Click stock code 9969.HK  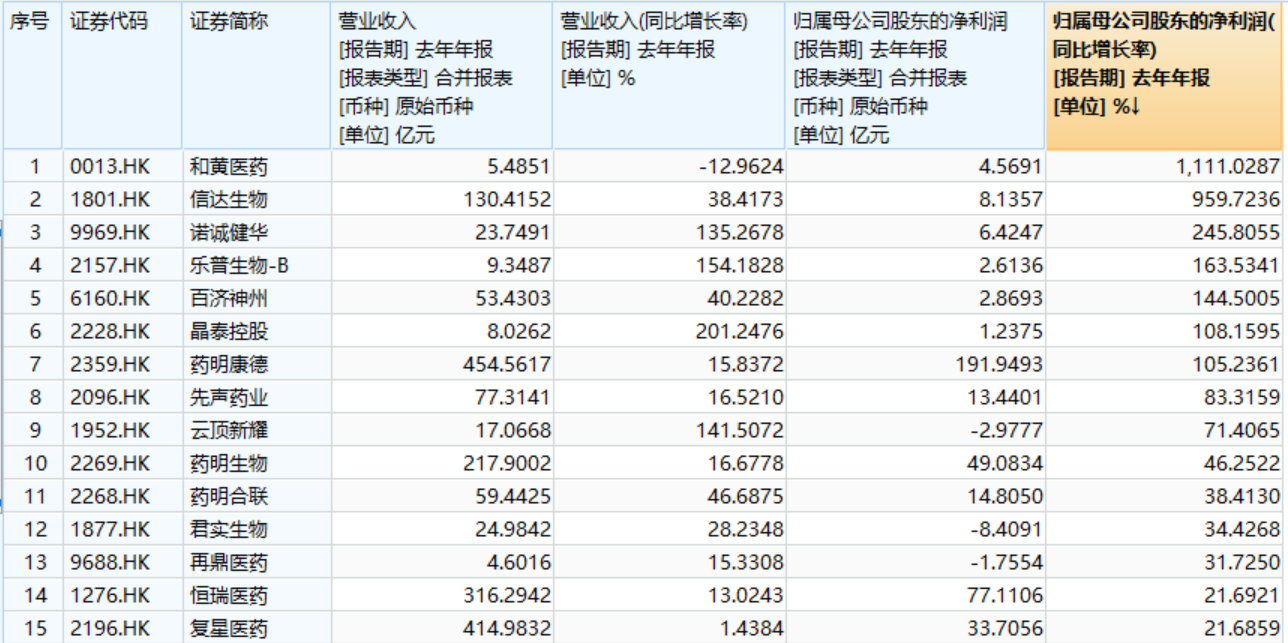[109, 232]
